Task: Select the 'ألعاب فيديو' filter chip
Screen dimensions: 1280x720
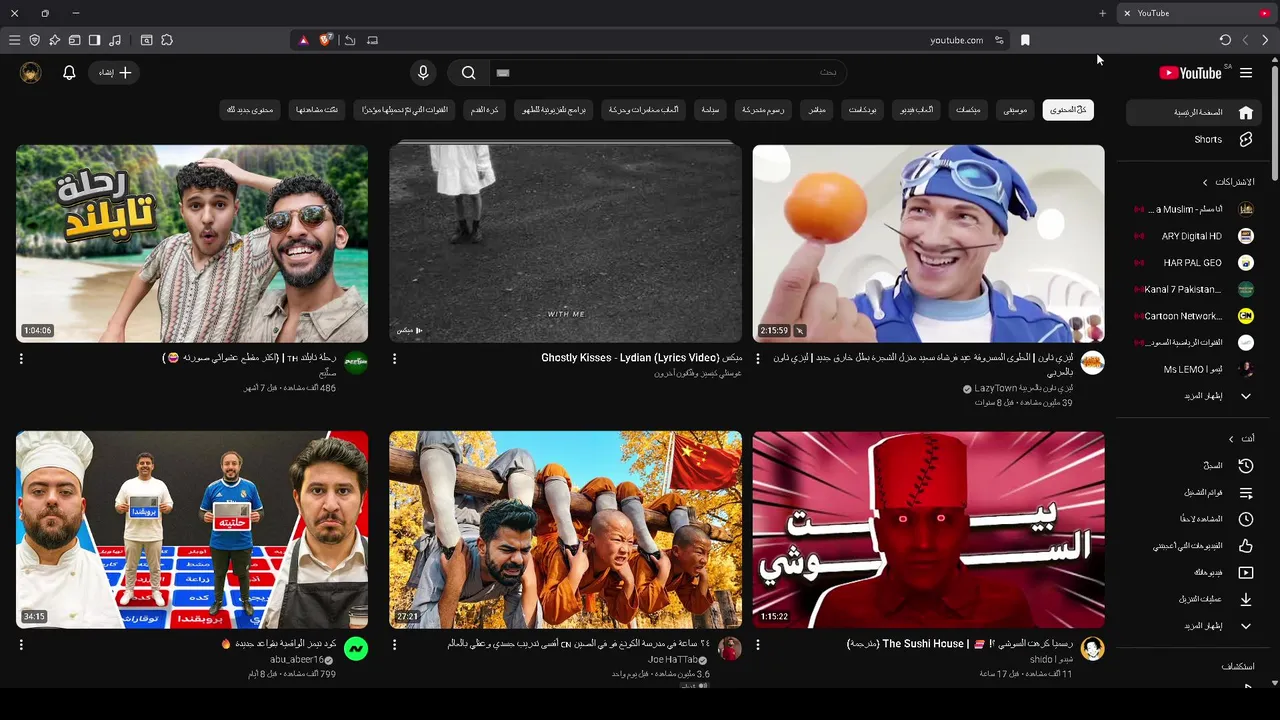Action: (917, 110)
